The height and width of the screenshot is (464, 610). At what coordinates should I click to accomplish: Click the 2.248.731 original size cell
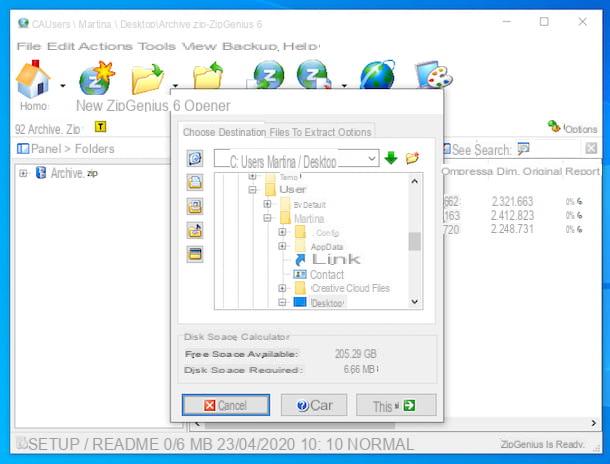click(512, 229)
